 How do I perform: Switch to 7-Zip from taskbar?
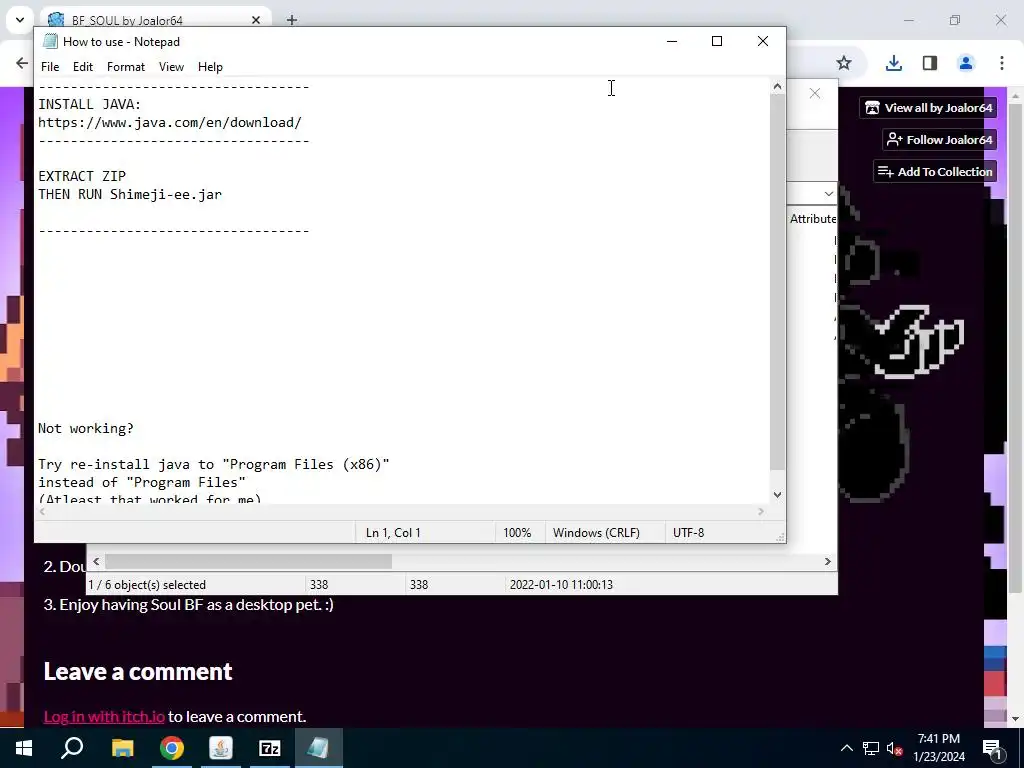(x=270, y=748)
